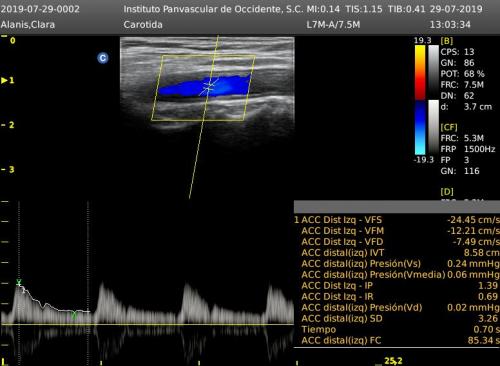Select the [B] mode parameter header
Viewport: 500px width, 366px height.
(x=447, y=41)
